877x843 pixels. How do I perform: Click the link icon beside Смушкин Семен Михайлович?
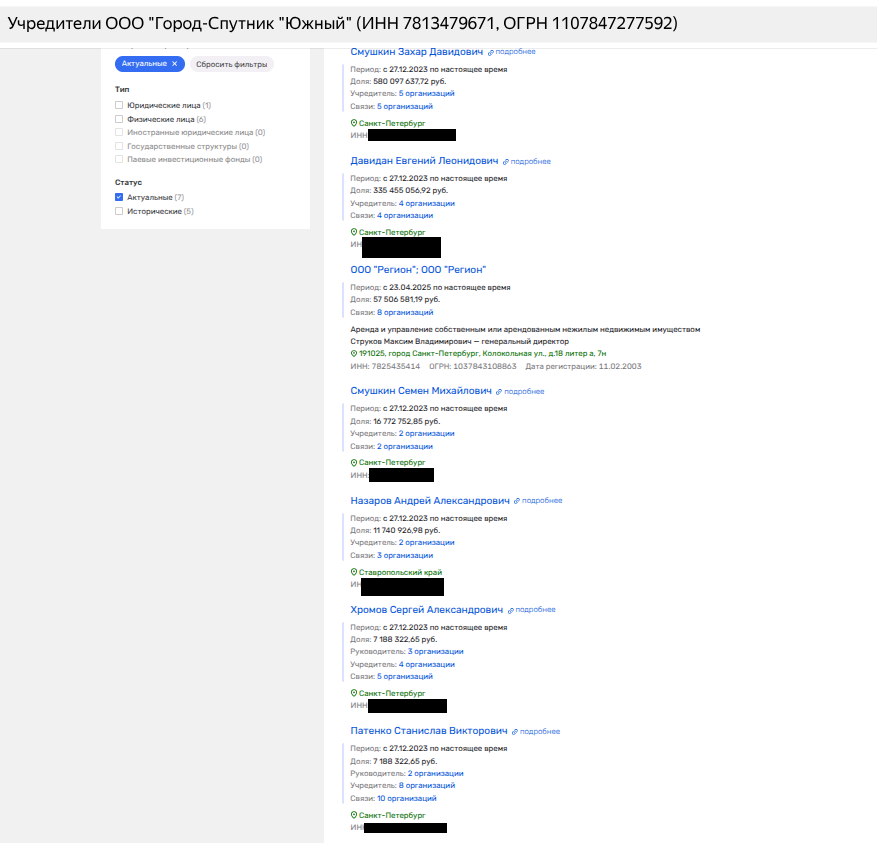499,392
